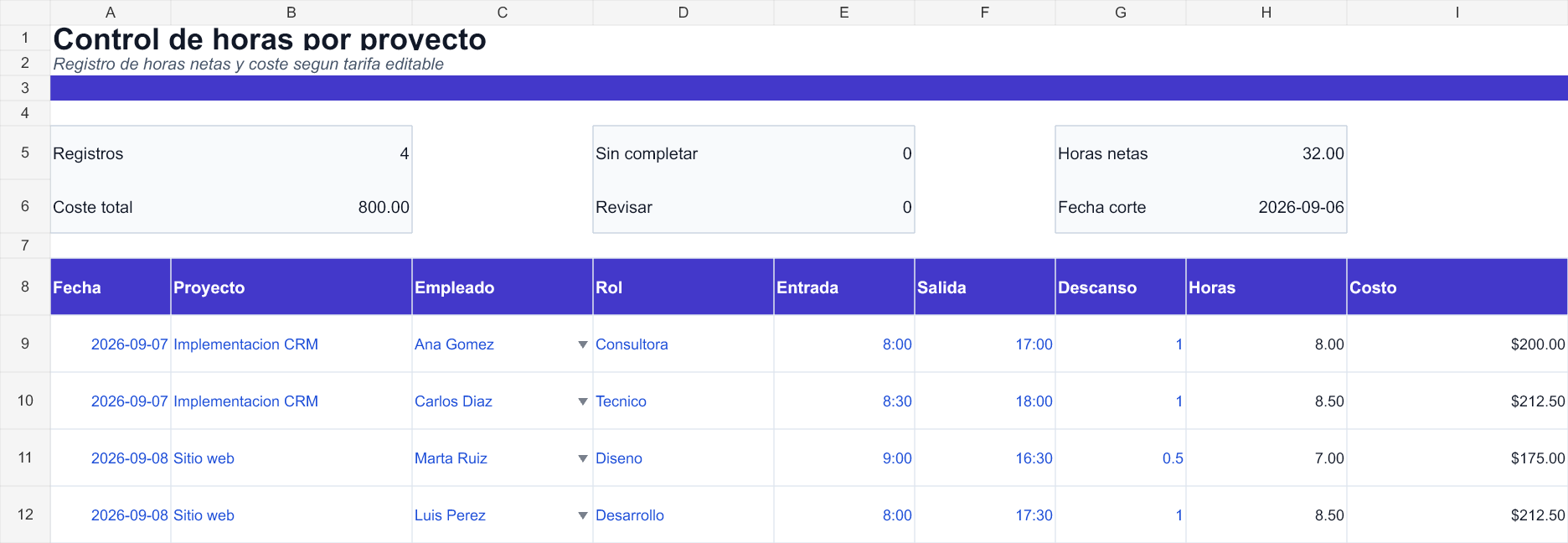Click the Horas netas value 32.00

click(1266, 153)
